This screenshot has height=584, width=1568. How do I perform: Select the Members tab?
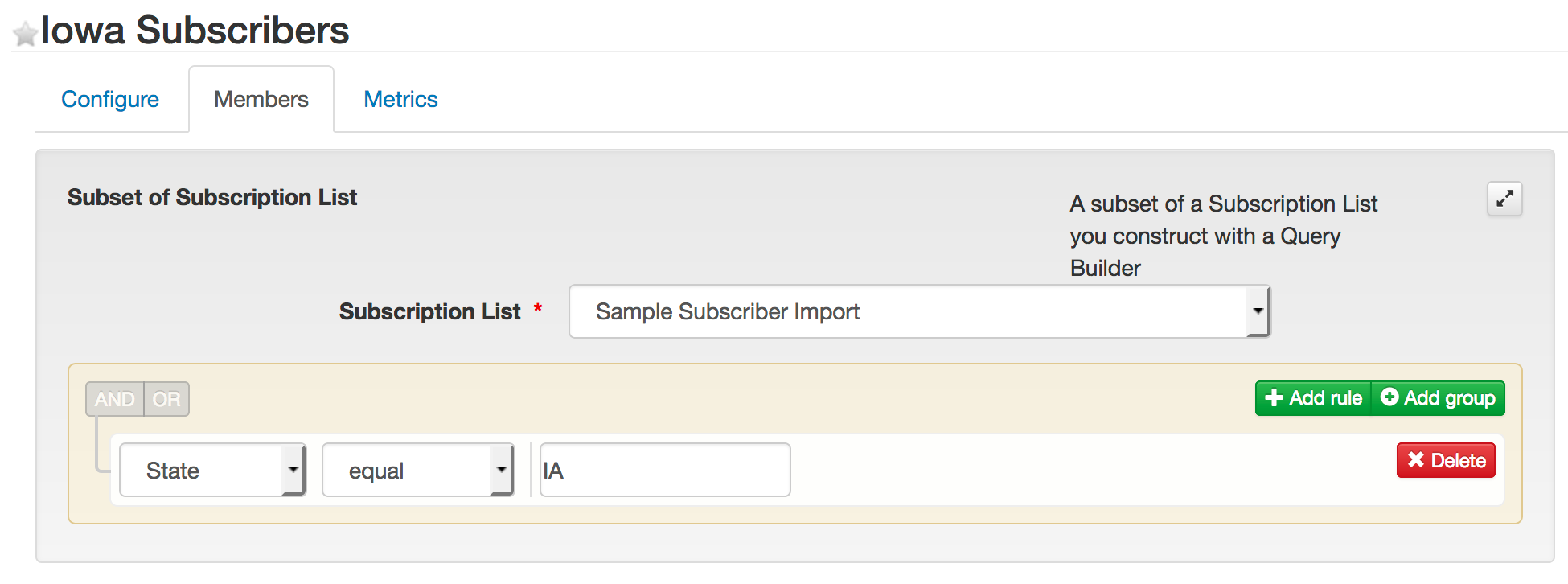pos(261,99)
